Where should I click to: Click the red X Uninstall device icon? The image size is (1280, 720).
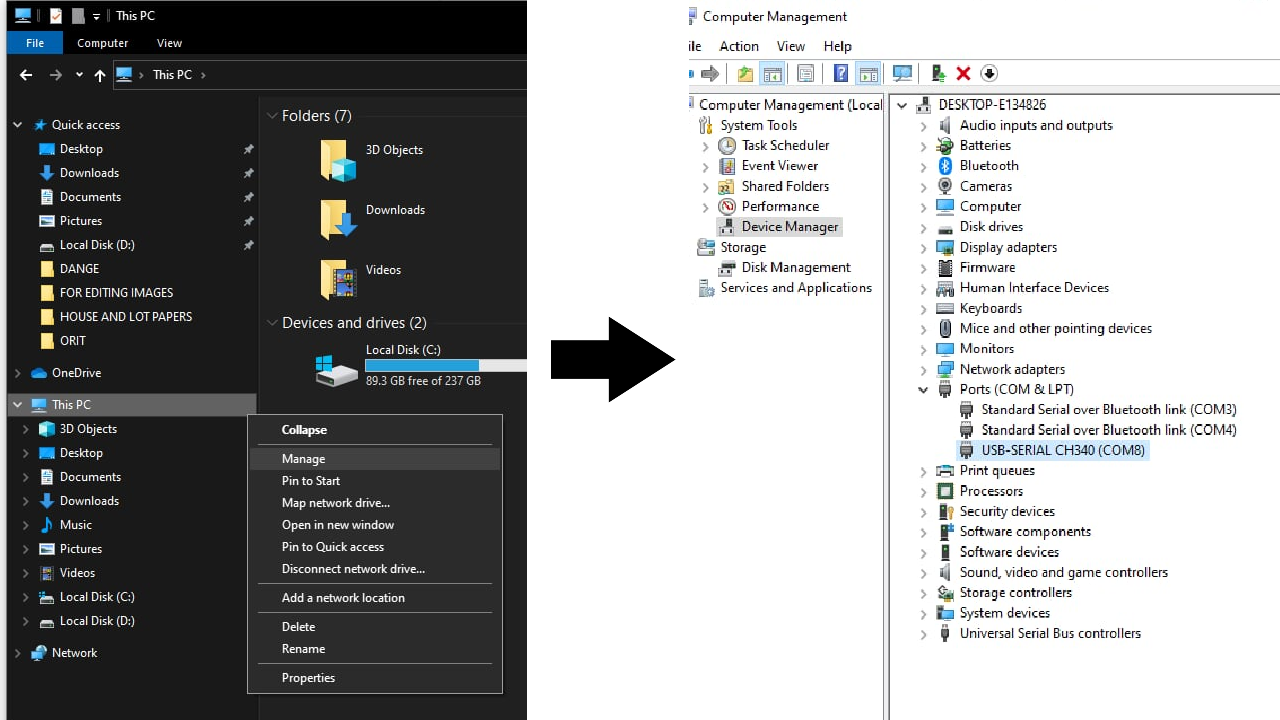click(963, 73)
